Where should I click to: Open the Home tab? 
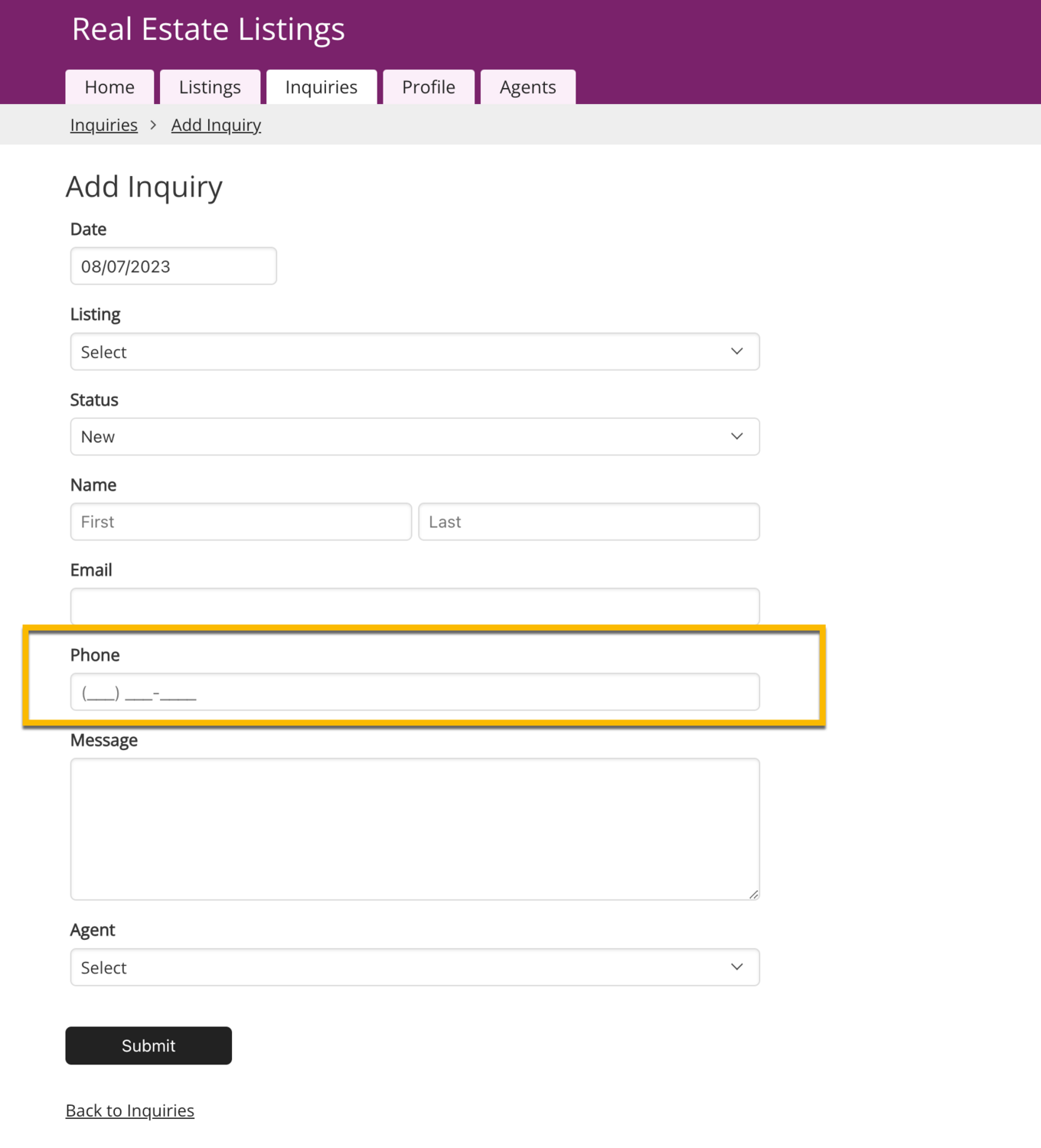(109, 87)
